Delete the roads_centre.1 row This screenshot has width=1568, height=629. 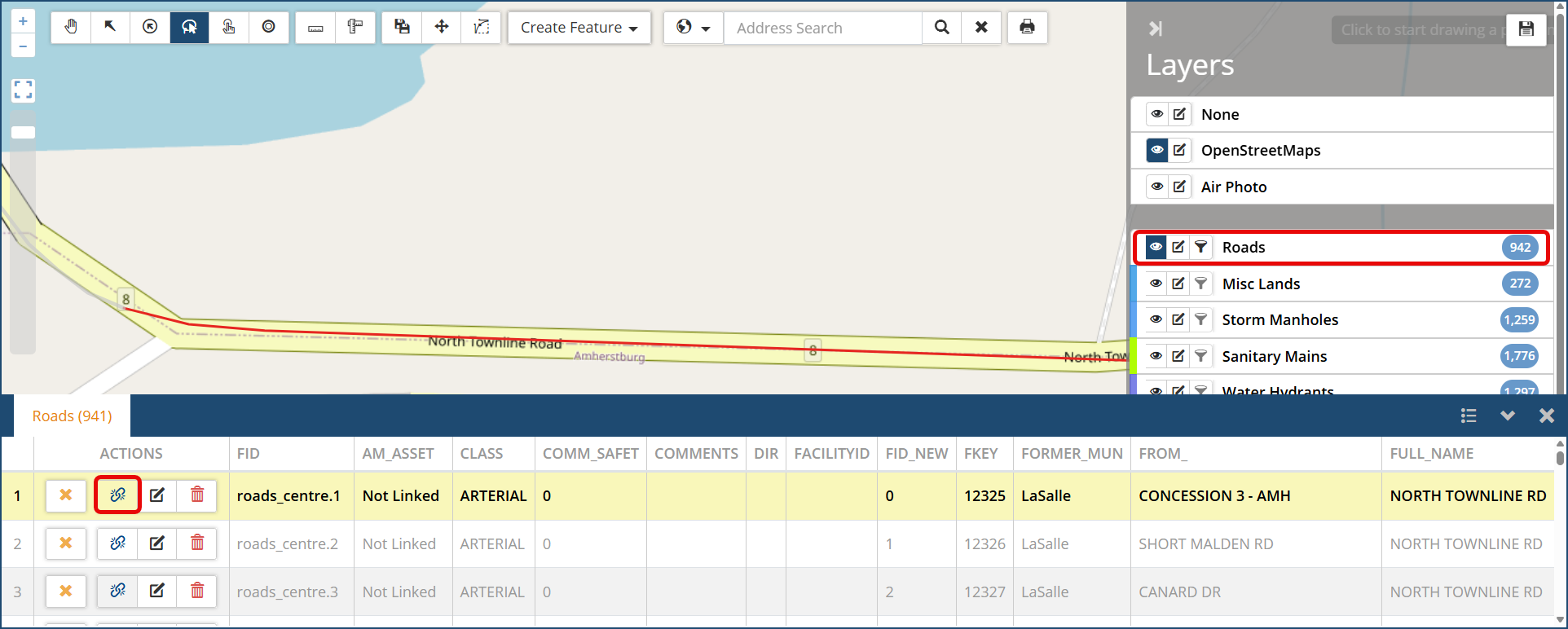(x=197, y=495)
